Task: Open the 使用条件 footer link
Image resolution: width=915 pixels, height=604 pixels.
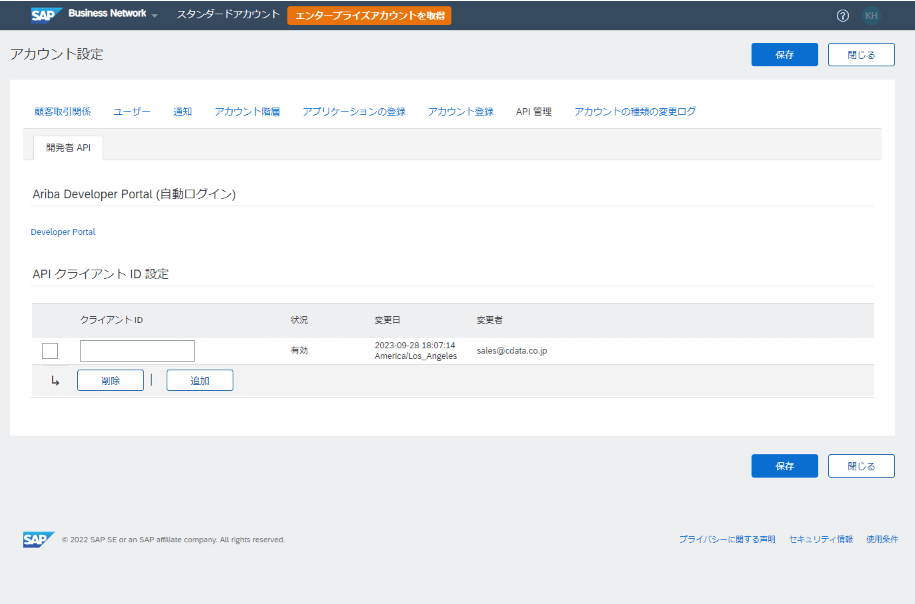Action: tap(882, 539)
